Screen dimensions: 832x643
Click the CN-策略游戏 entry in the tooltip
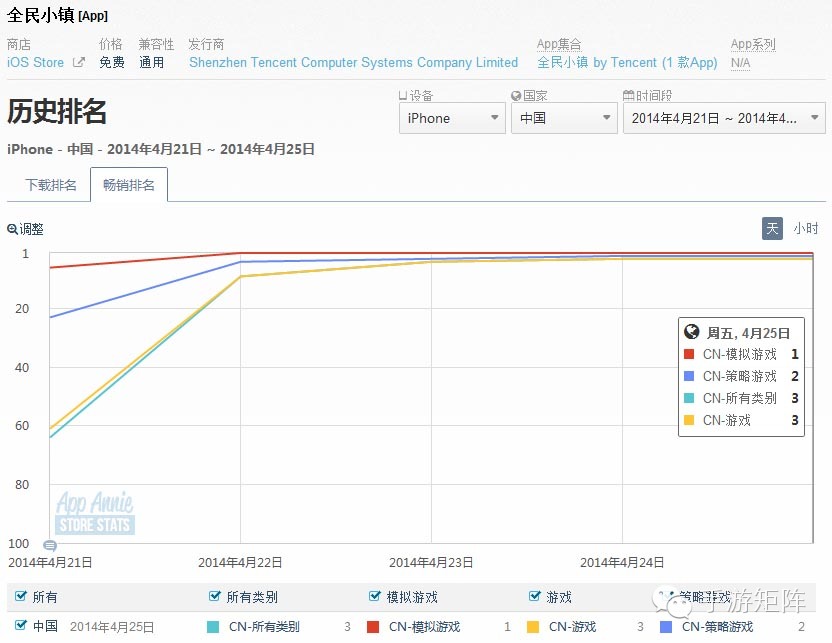pyautogui.click(x=740, y=376)
